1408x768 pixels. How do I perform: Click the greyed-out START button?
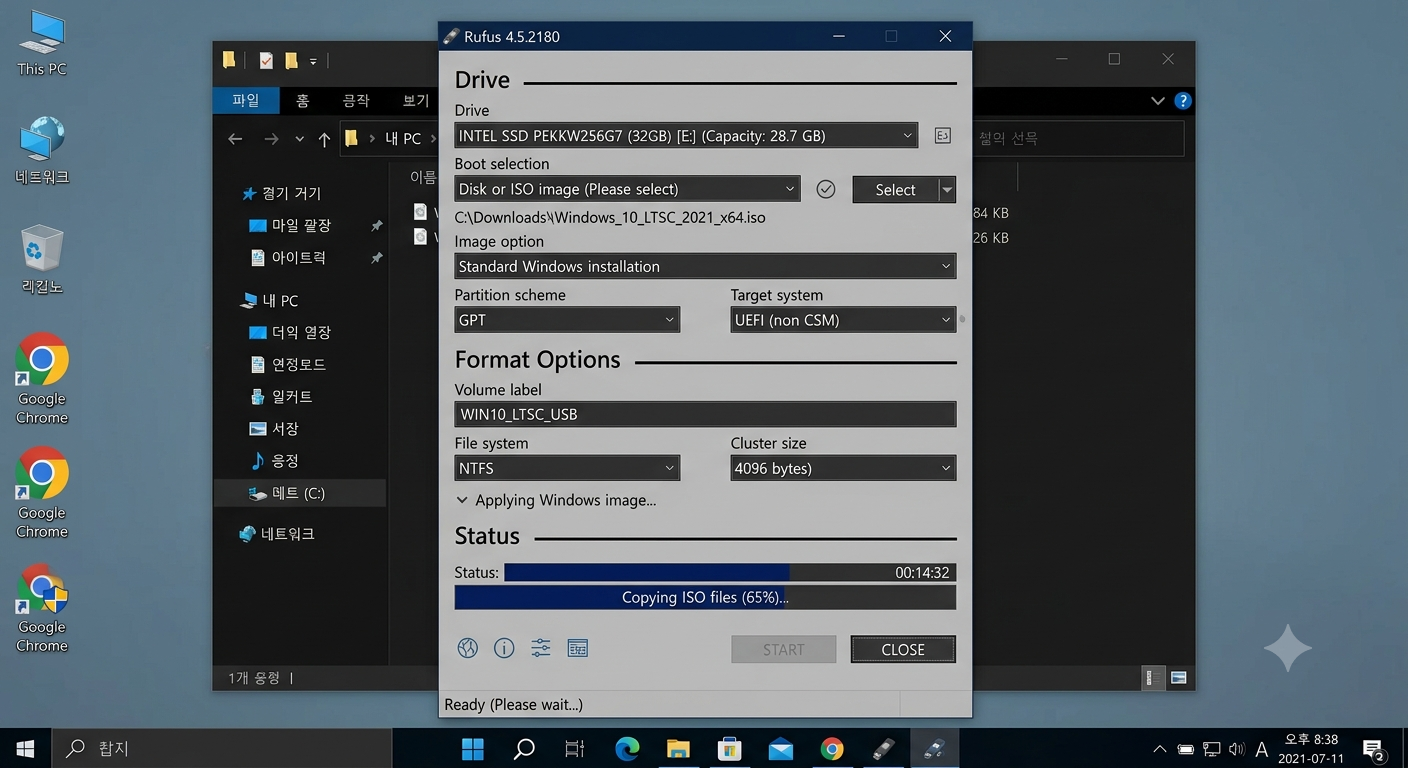[783, 649]
